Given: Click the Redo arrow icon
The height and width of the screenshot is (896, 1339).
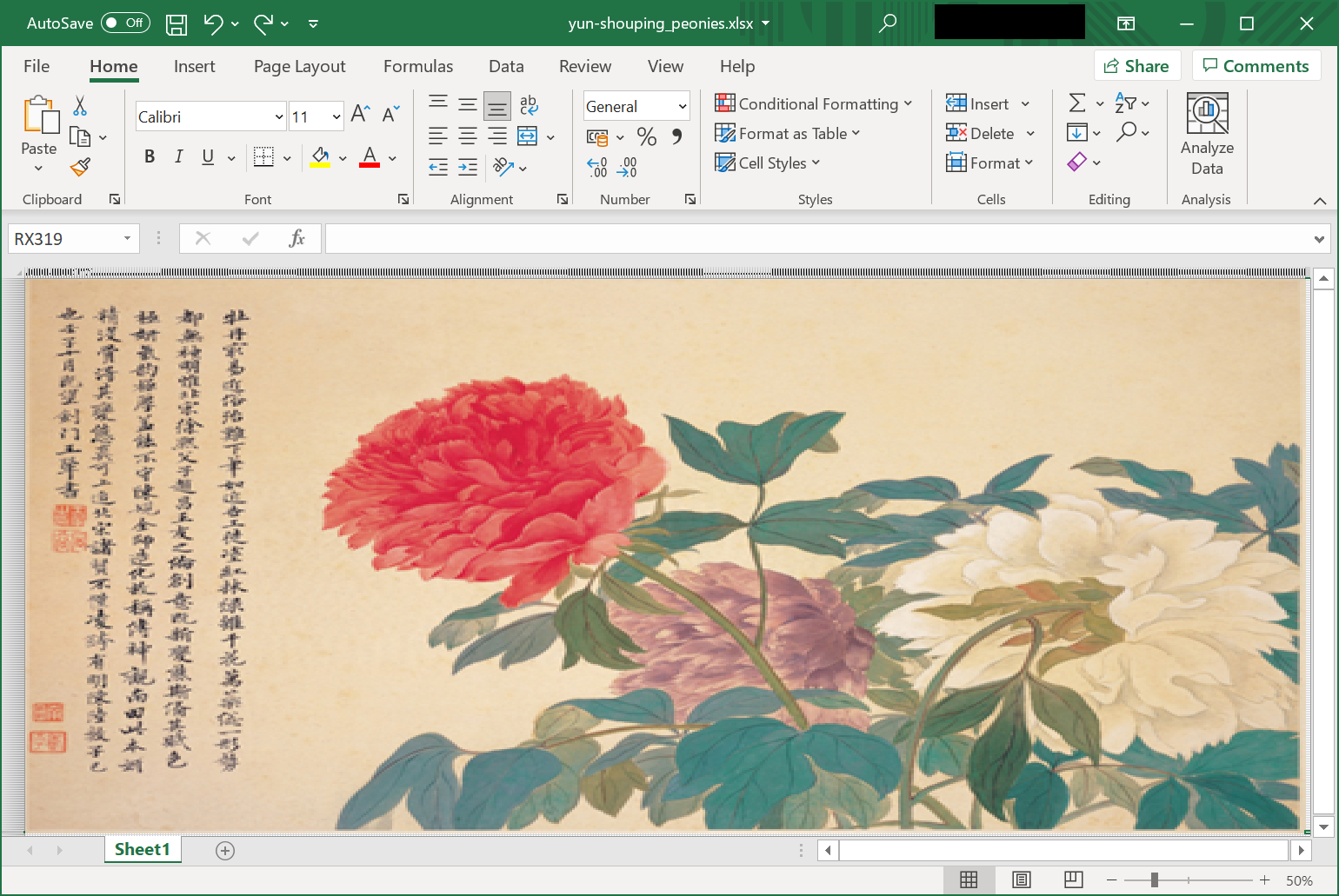Looking at the screenshot, I should click(x=263, y=23).
